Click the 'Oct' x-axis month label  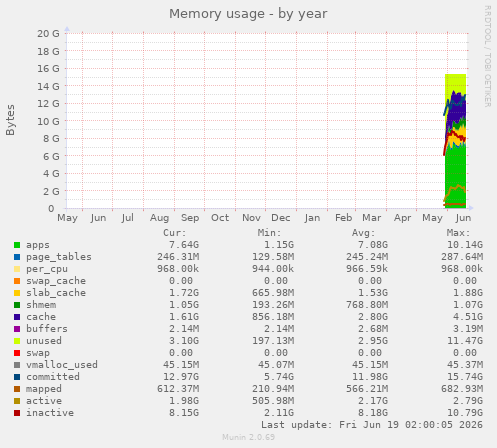coord(220,218)
